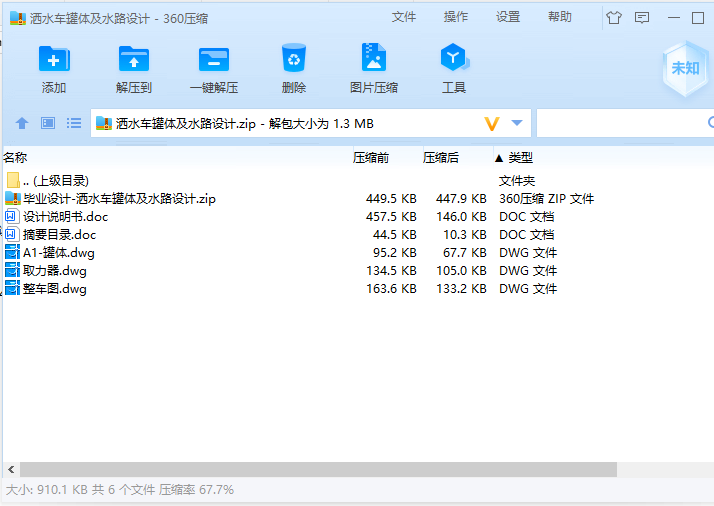Click the 44.5 KB size value

395,235
